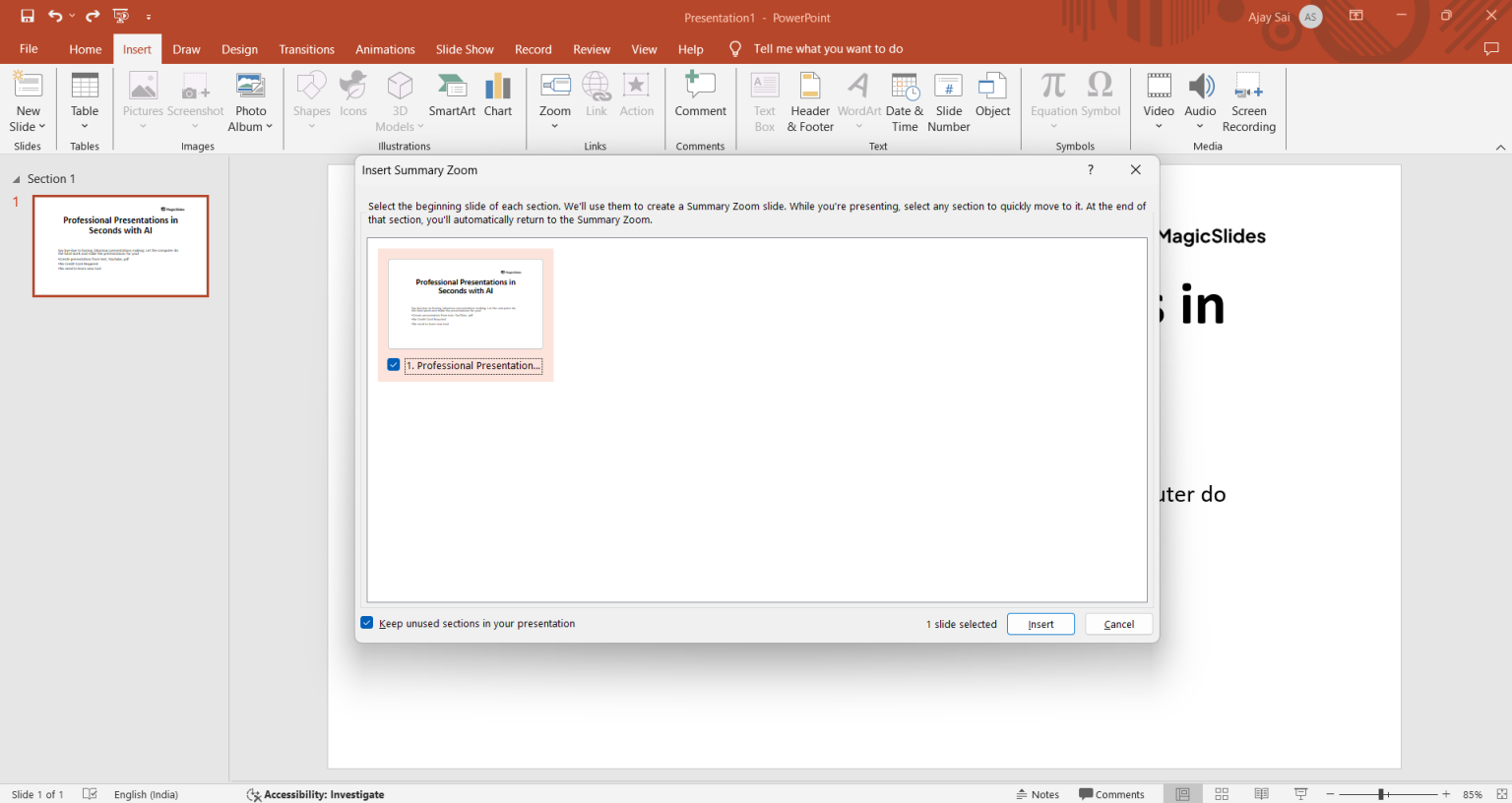The height and width of the screenshot is (803, 1512).
Task: Switch to the Design tab
Action: point(239,49)
